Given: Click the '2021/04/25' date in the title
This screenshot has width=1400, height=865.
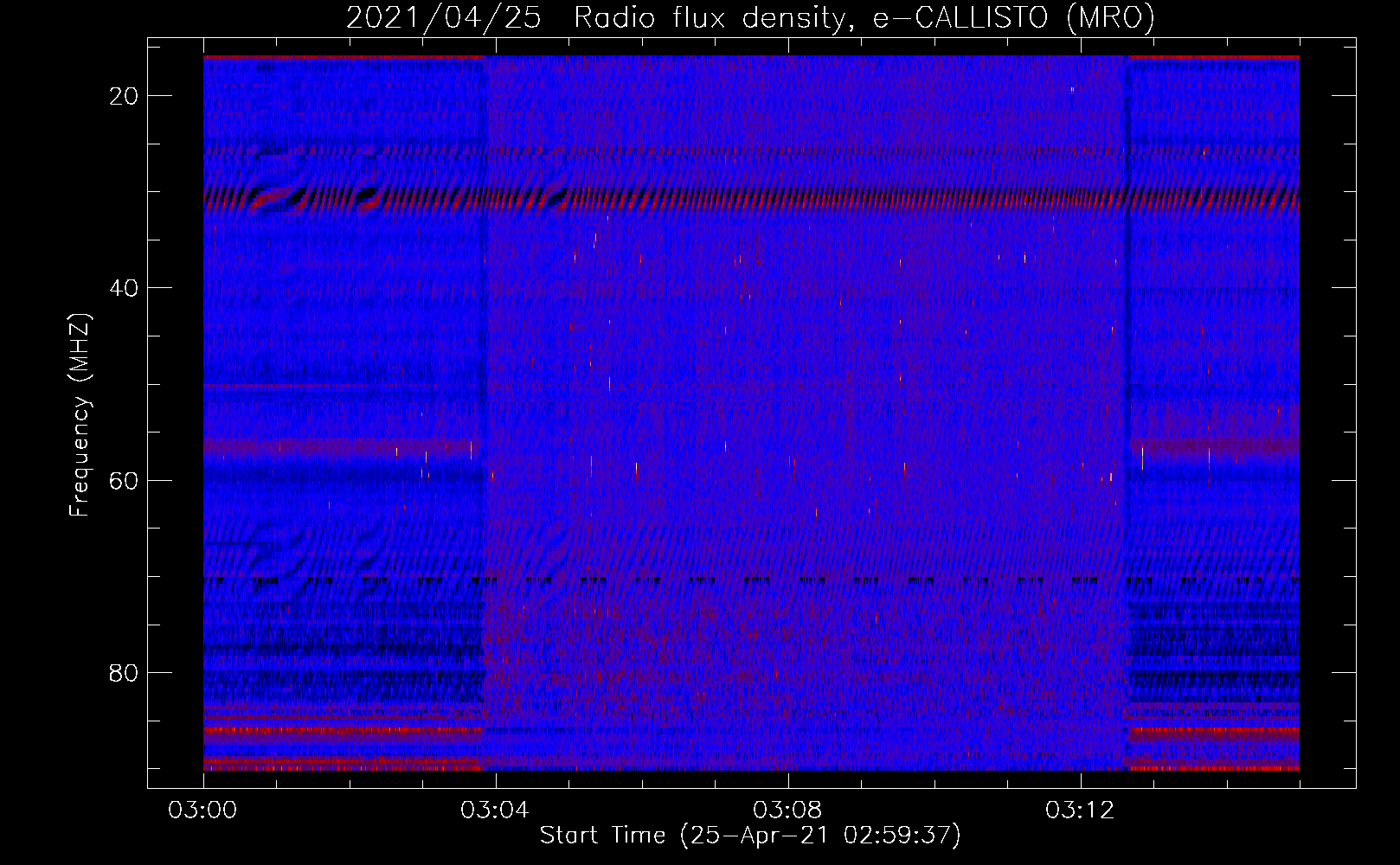Looking at the screenshot, I should coord(444,18).
